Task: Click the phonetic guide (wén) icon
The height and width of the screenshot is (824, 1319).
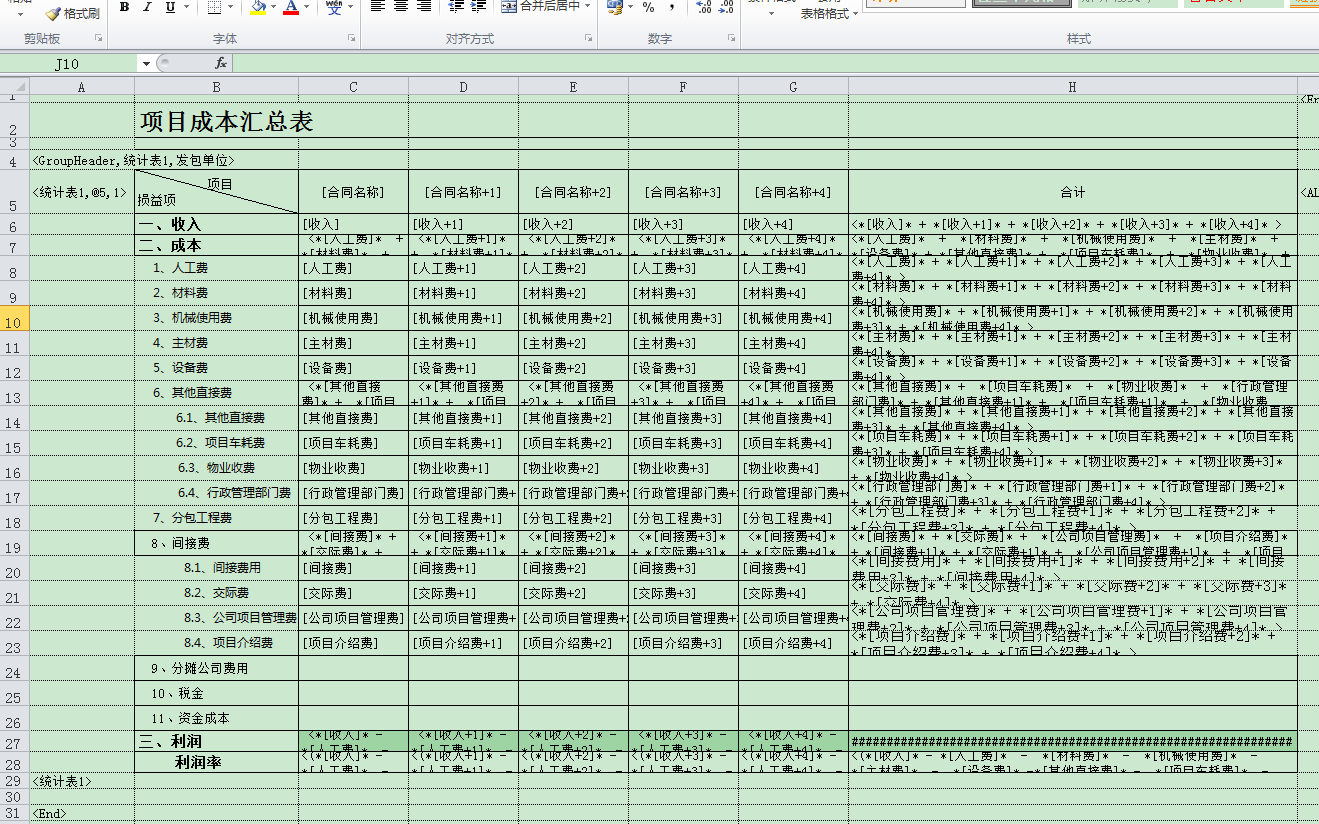Action: [x=334, y=8]
